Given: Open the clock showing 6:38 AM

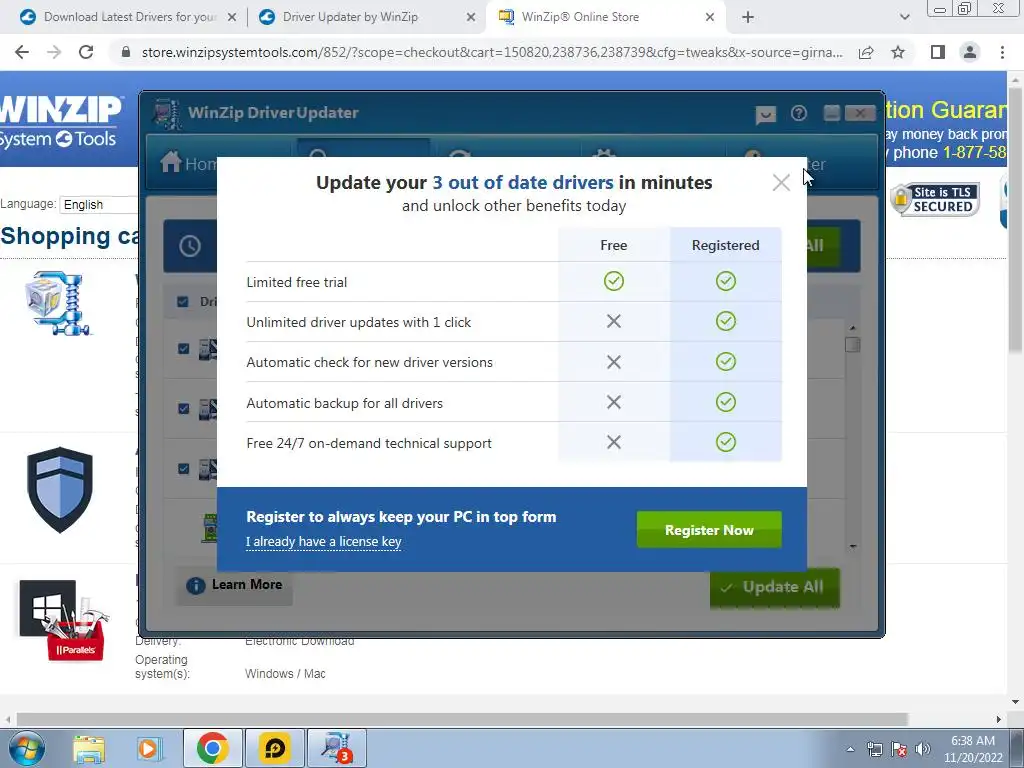Looking at the screenshot, I should (973, 749).
